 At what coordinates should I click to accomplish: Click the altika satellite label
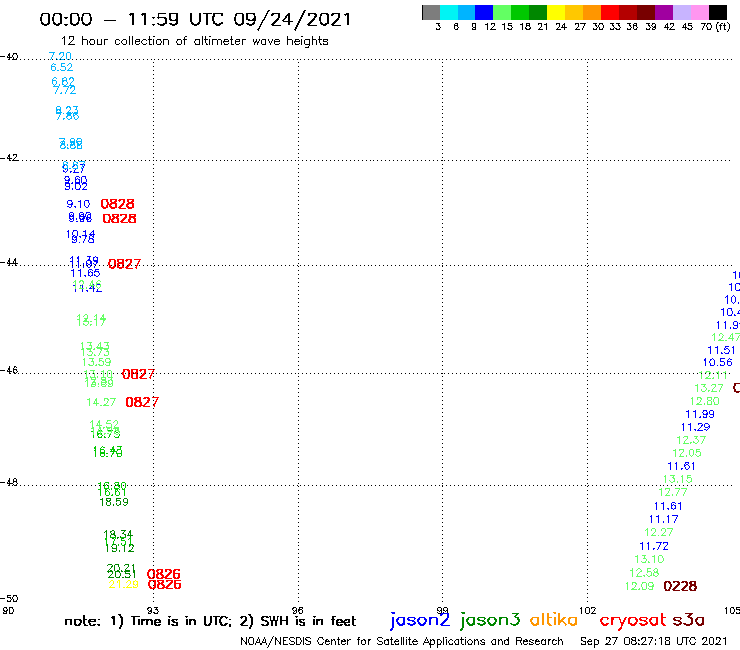[554, 620]
